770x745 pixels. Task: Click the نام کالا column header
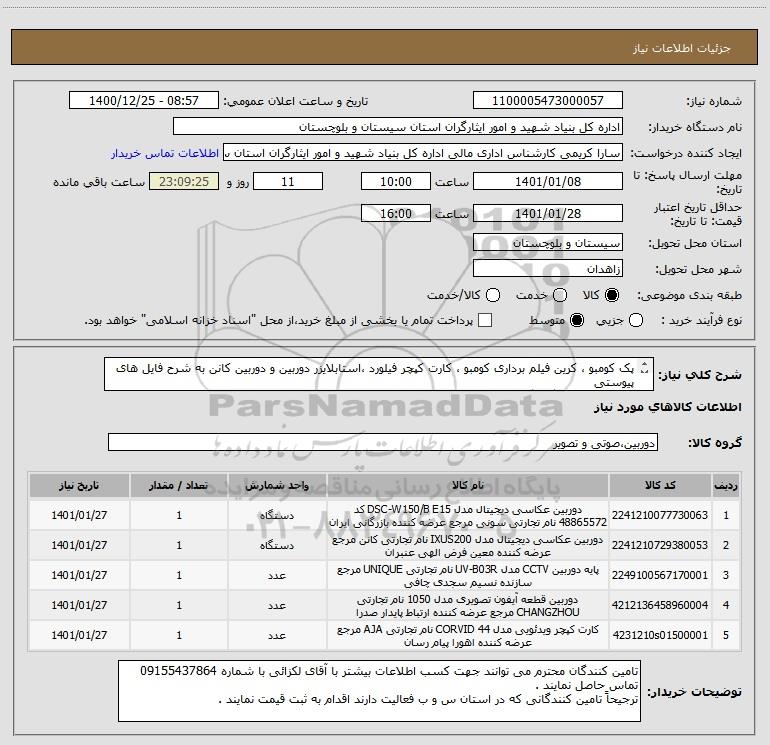click(468, 485)
